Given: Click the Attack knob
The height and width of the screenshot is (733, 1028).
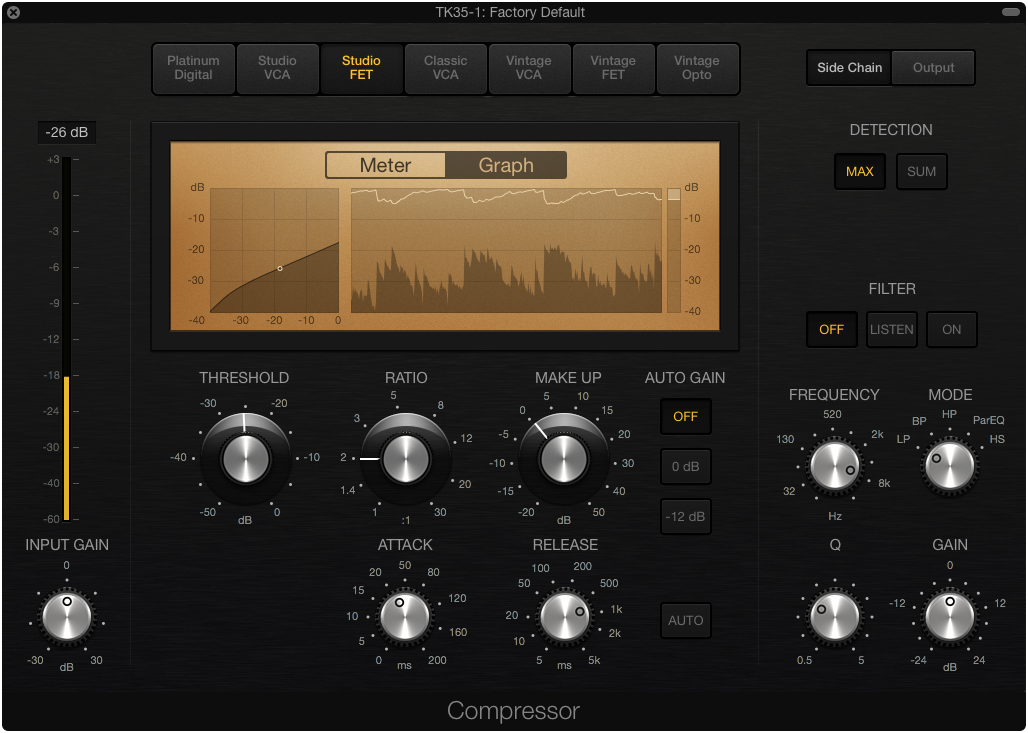Looking at the screenshot, I should point(405,617).
